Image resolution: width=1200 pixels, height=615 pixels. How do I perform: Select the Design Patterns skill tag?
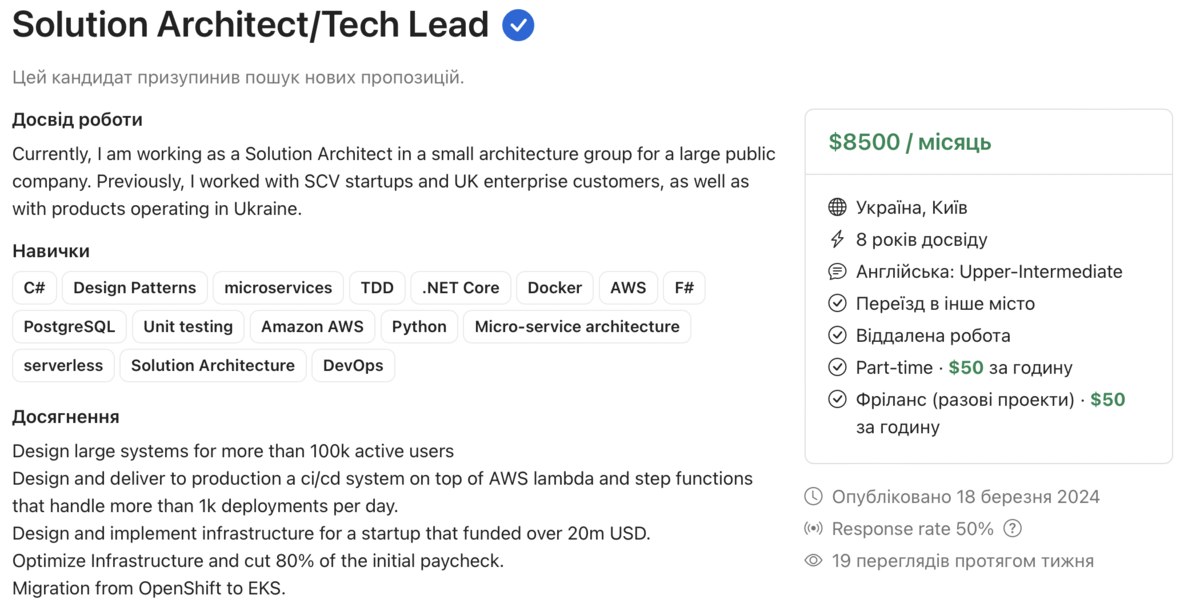pyautogui.click(x=135, y=288)
